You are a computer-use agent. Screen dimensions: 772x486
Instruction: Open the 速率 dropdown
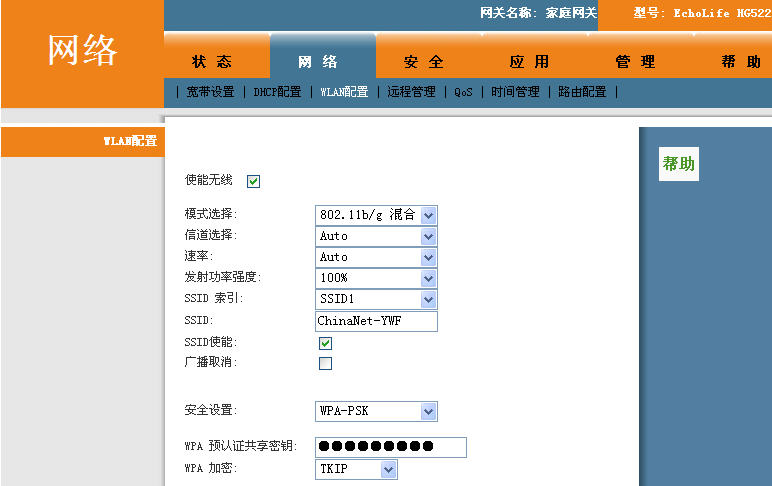[376, 257]
